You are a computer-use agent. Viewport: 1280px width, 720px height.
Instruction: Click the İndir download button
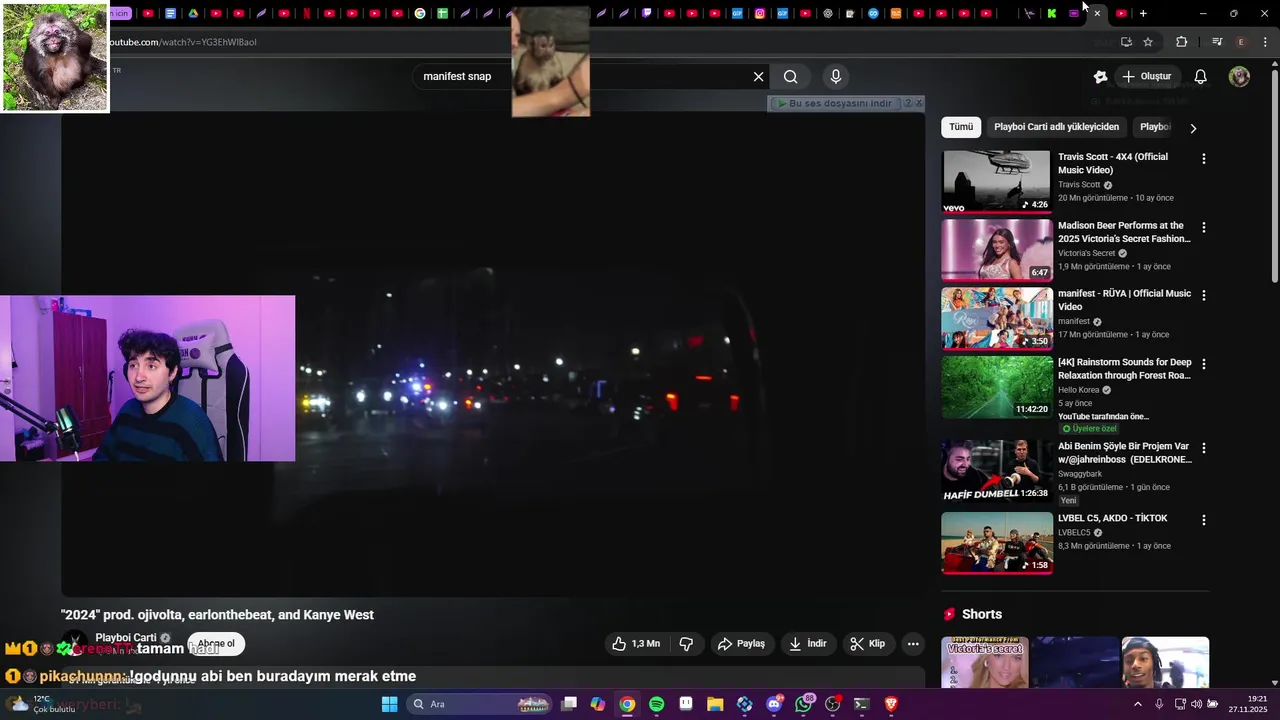click(x=808, y=644)
